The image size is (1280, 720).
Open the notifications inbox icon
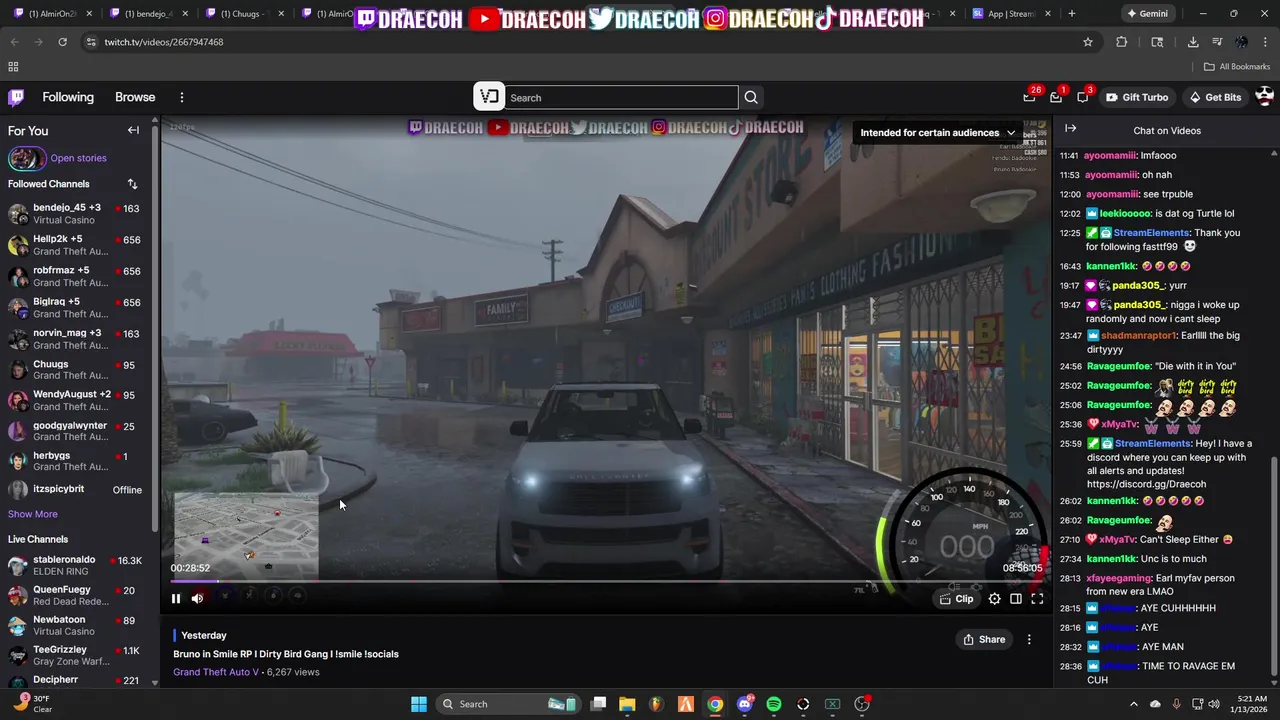click(1056, 97)
